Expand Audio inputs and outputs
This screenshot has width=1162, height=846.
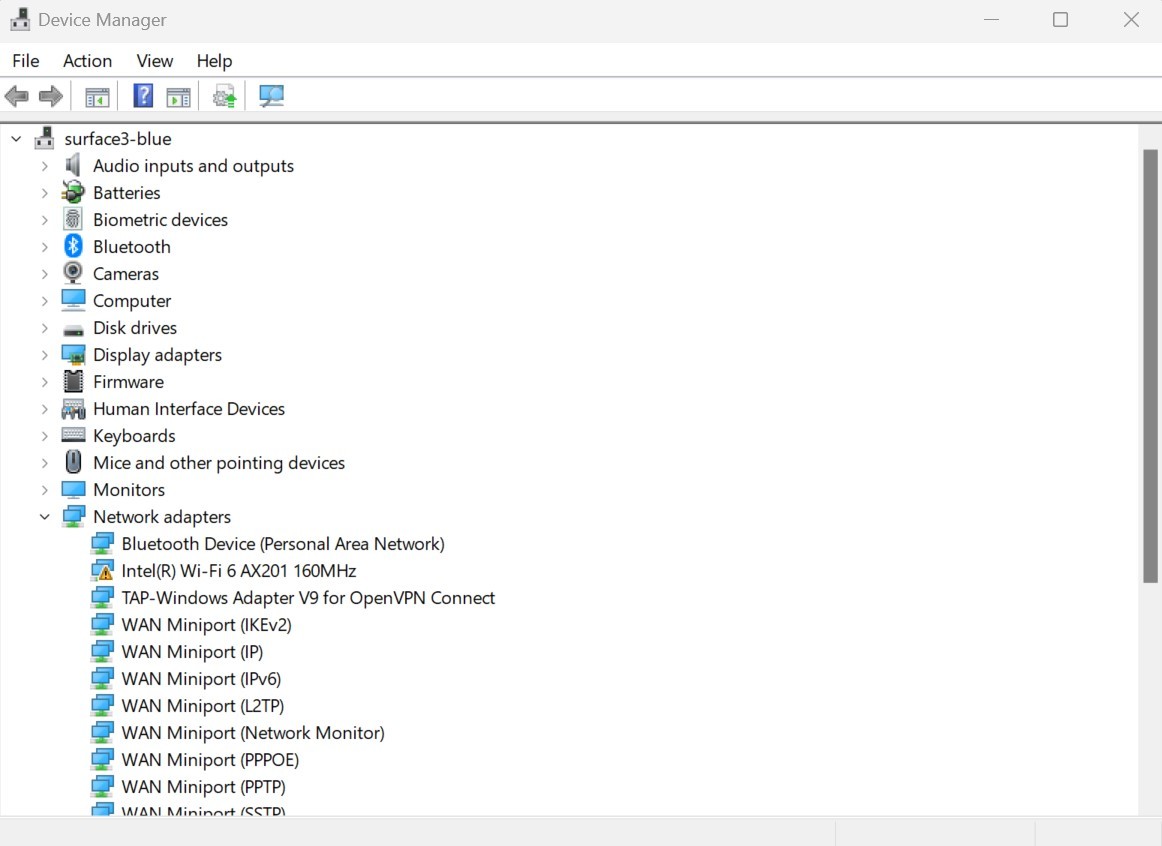(x=44, y=166)
